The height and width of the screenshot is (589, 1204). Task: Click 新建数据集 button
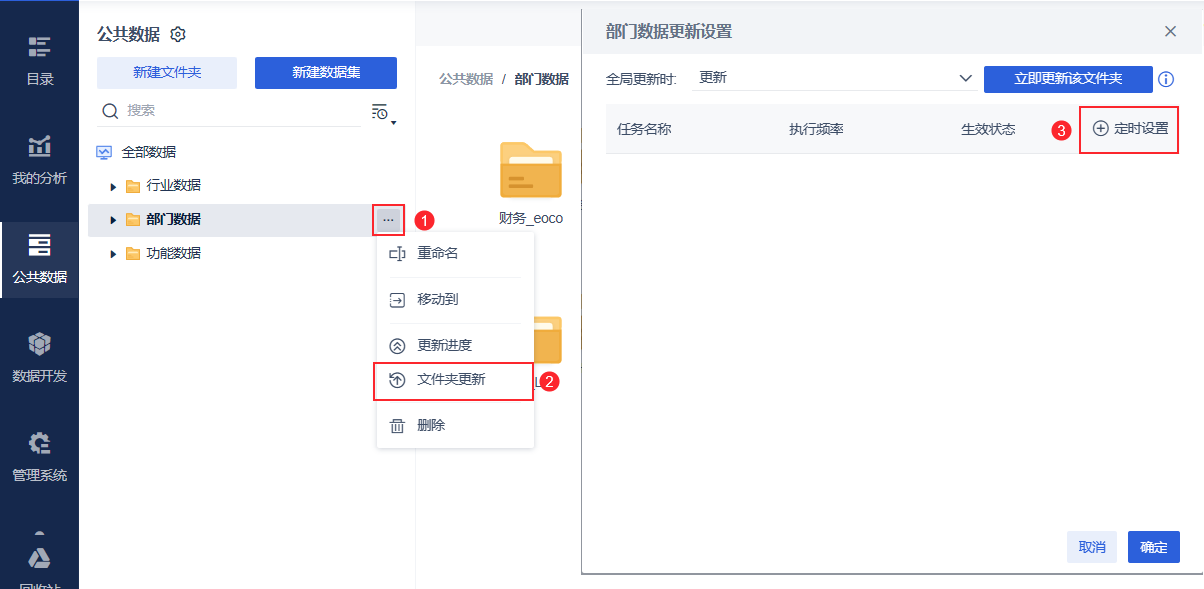tap(326, 73)
